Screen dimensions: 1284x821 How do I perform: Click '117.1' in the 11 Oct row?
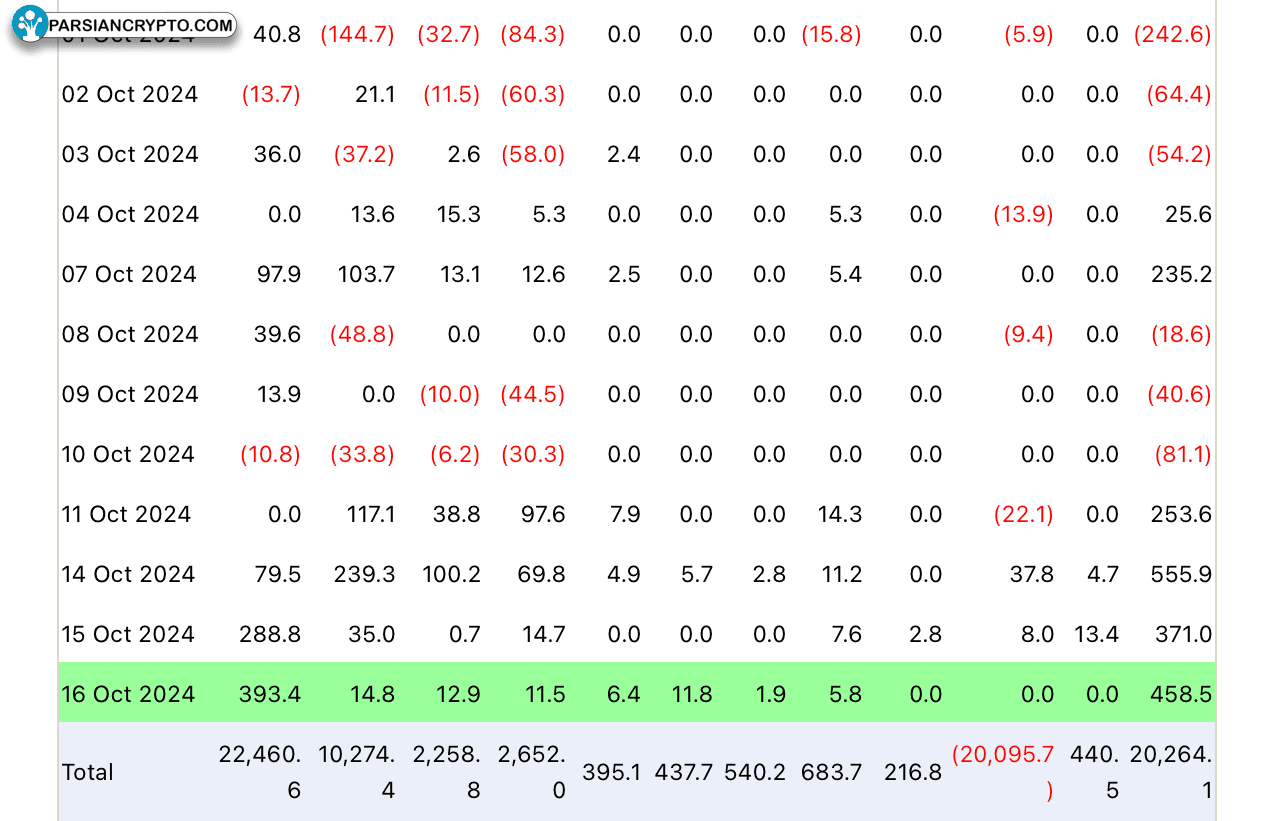[371, 514]
